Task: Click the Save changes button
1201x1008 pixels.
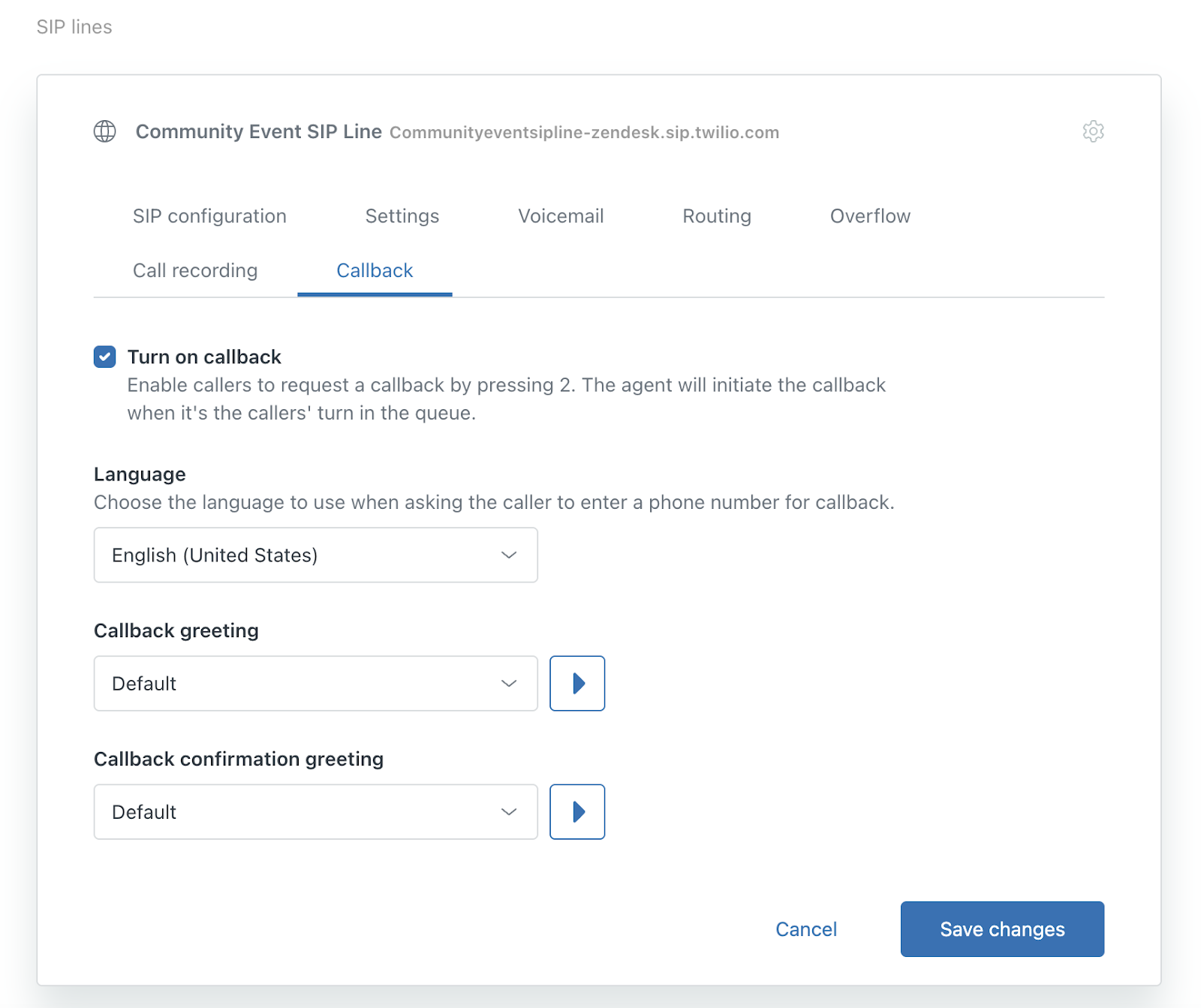Action: pyautogui.click(x=1002, y=929)
